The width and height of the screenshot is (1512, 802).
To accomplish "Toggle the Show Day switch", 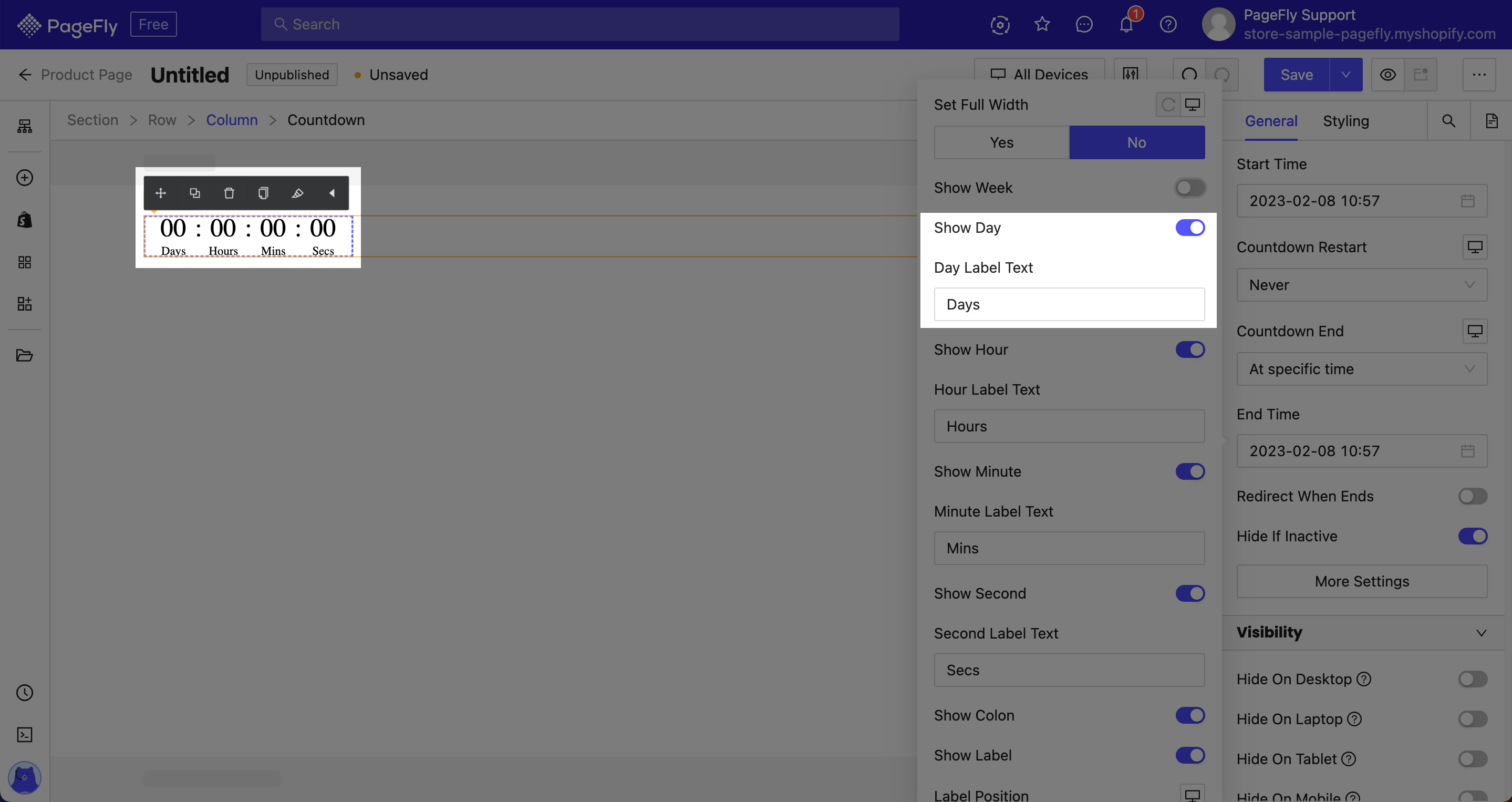I will click(x=1190, y=228).
